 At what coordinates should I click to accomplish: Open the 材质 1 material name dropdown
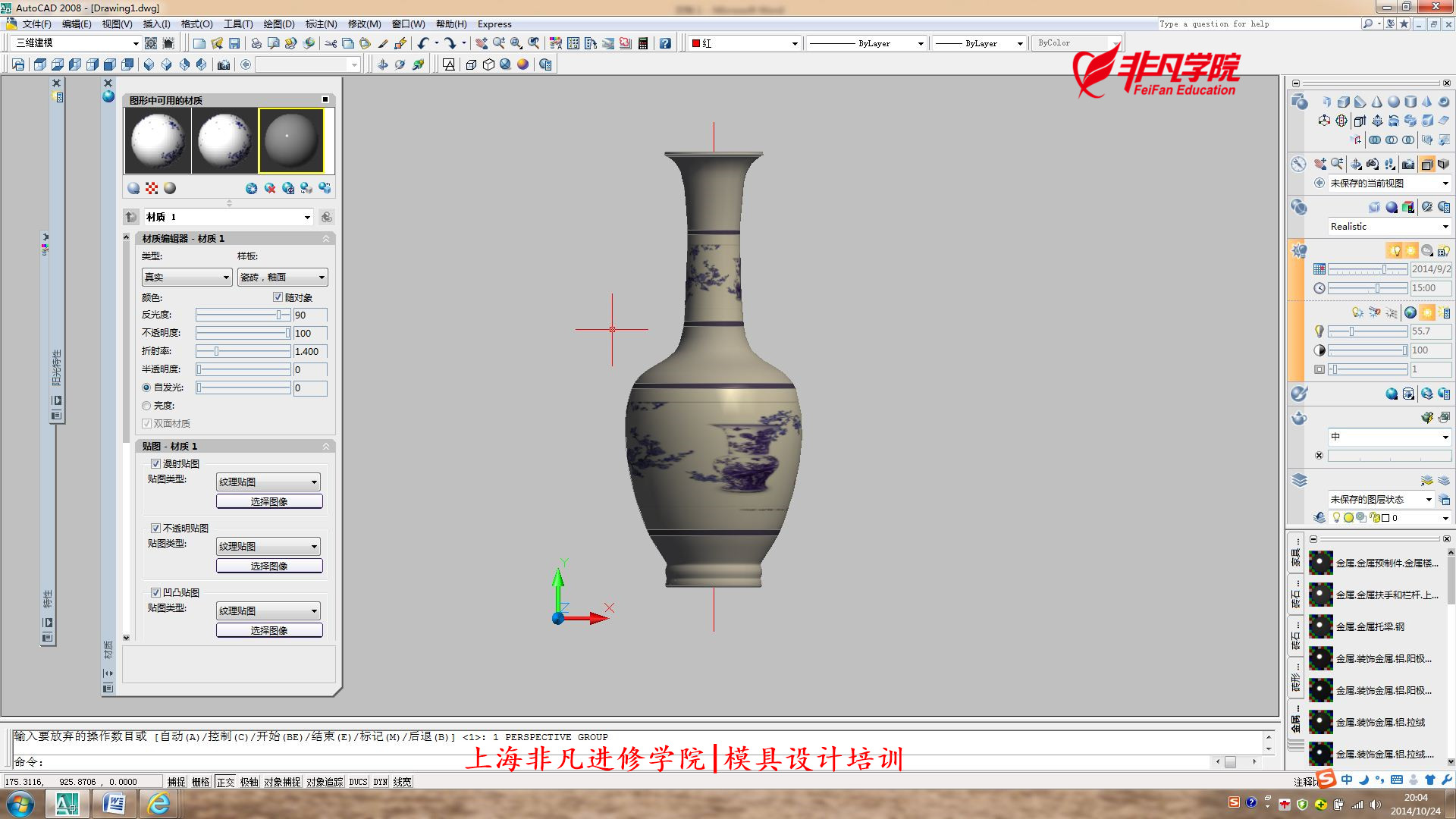click(228, 217)
